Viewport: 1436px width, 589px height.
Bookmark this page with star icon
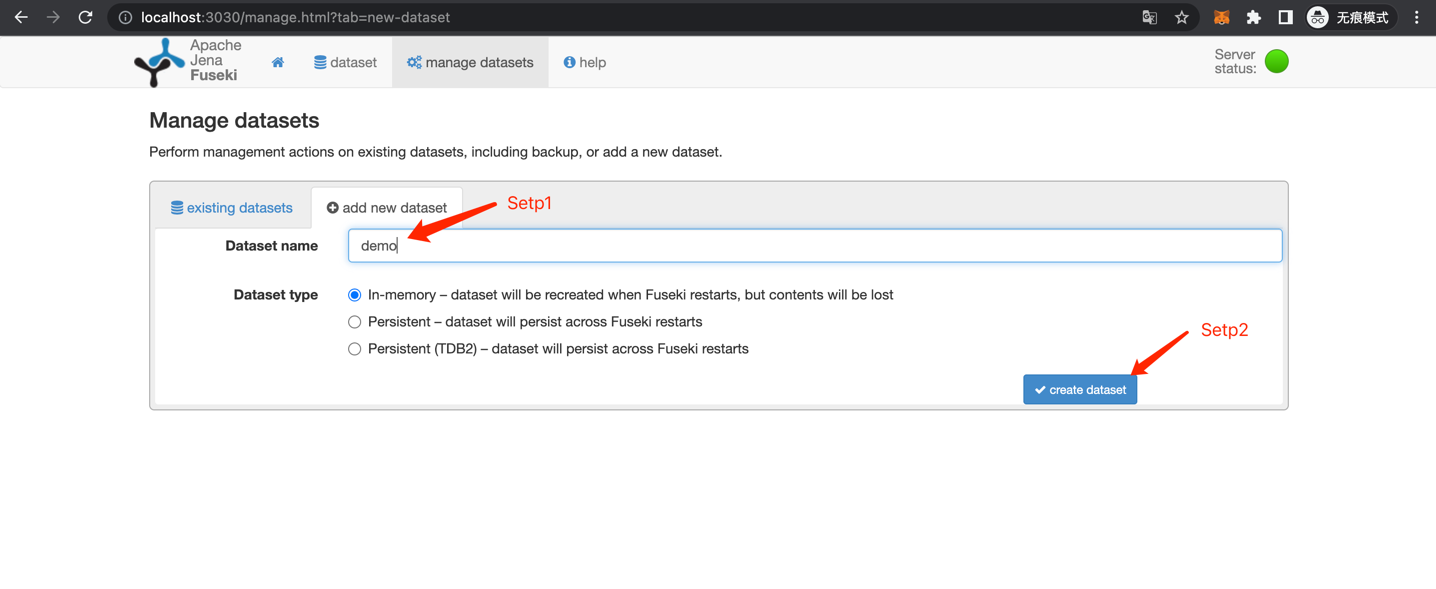coord(1182,17)
